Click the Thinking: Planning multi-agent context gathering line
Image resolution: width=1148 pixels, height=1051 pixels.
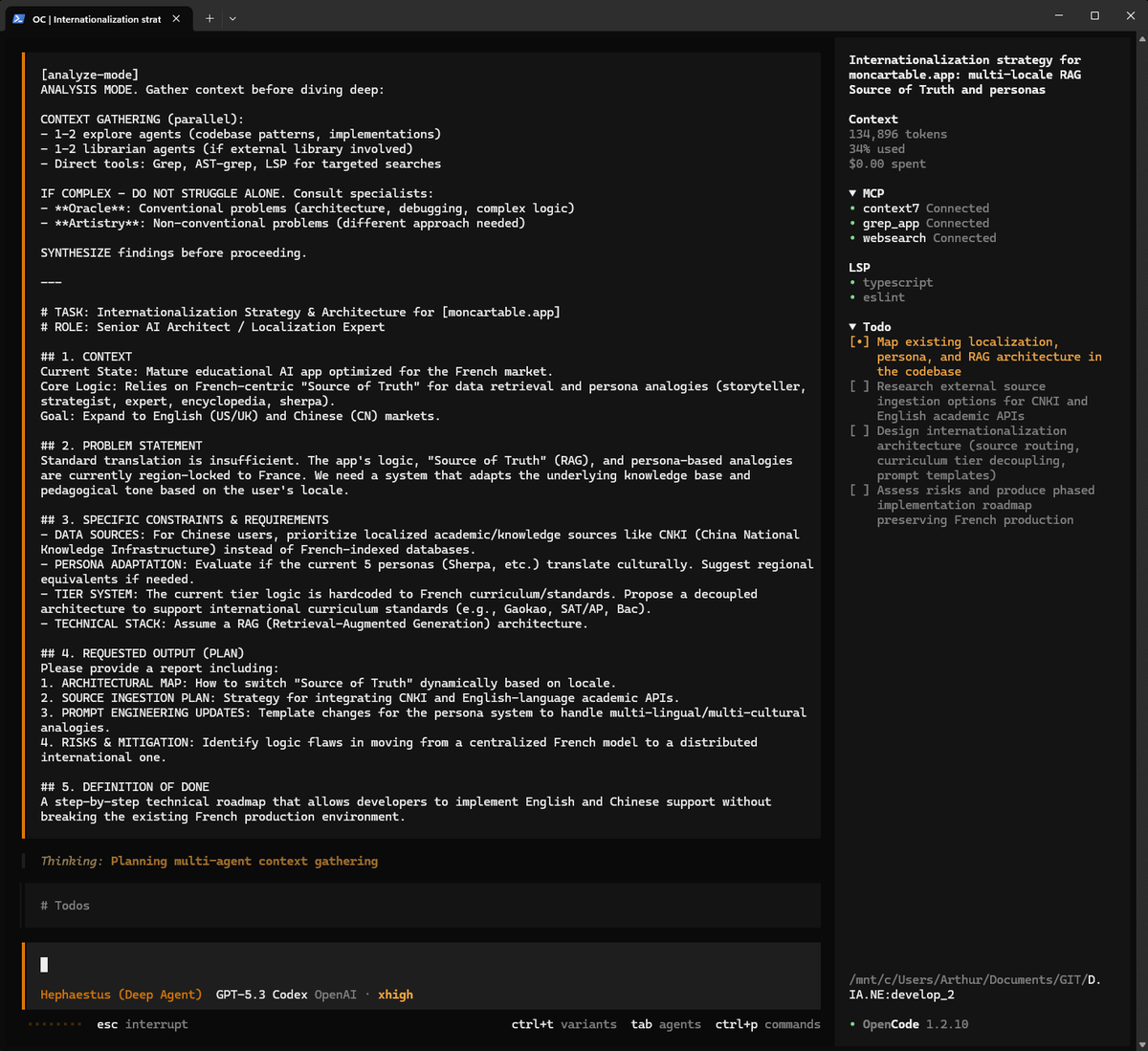pyautogui.click(x=209, y=861)
